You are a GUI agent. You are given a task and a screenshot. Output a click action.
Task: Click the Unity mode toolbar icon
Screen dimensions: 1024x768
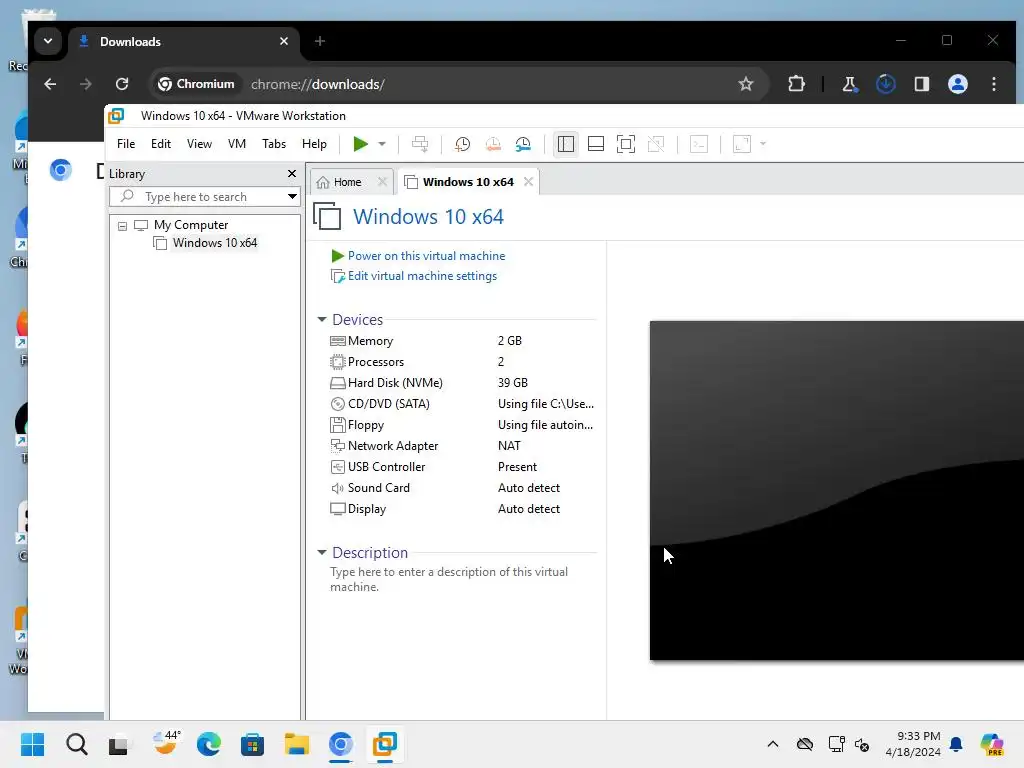tap(656, 144)
